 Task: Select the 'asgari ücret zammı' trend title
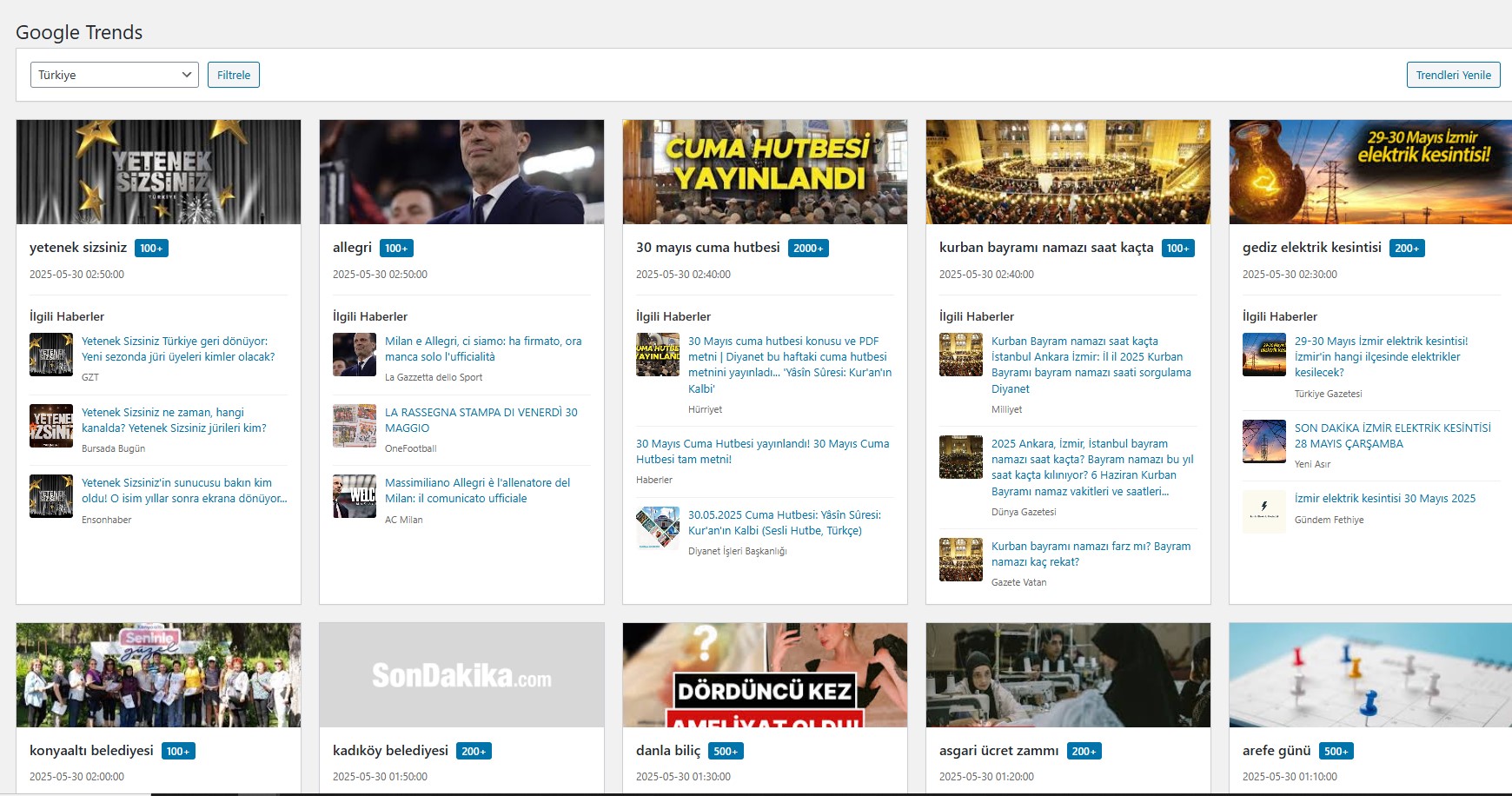point(998,751)
